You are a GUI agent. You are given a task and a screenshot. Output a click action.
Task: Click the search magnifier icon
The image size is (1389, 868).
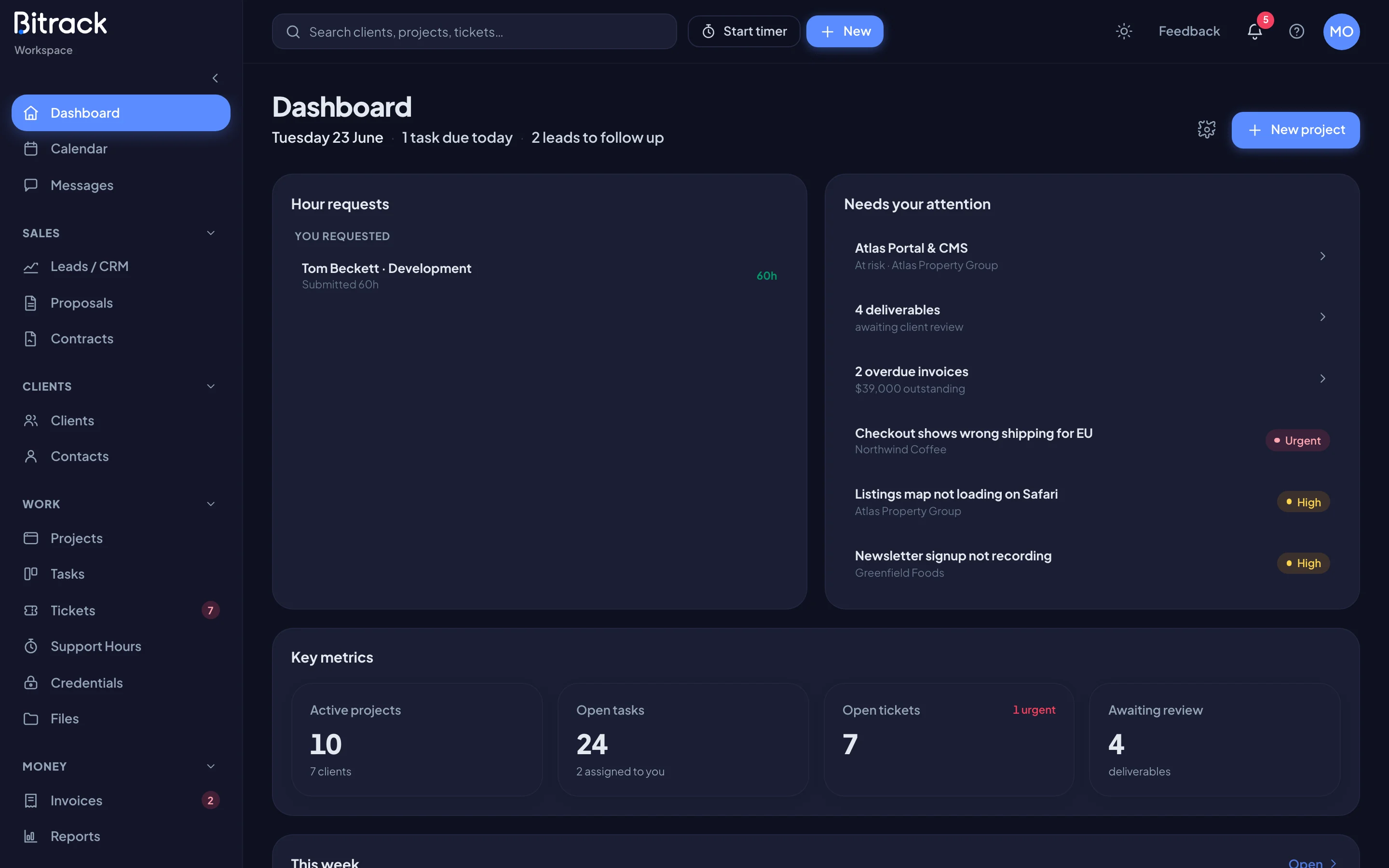click(x=293, y=31)
